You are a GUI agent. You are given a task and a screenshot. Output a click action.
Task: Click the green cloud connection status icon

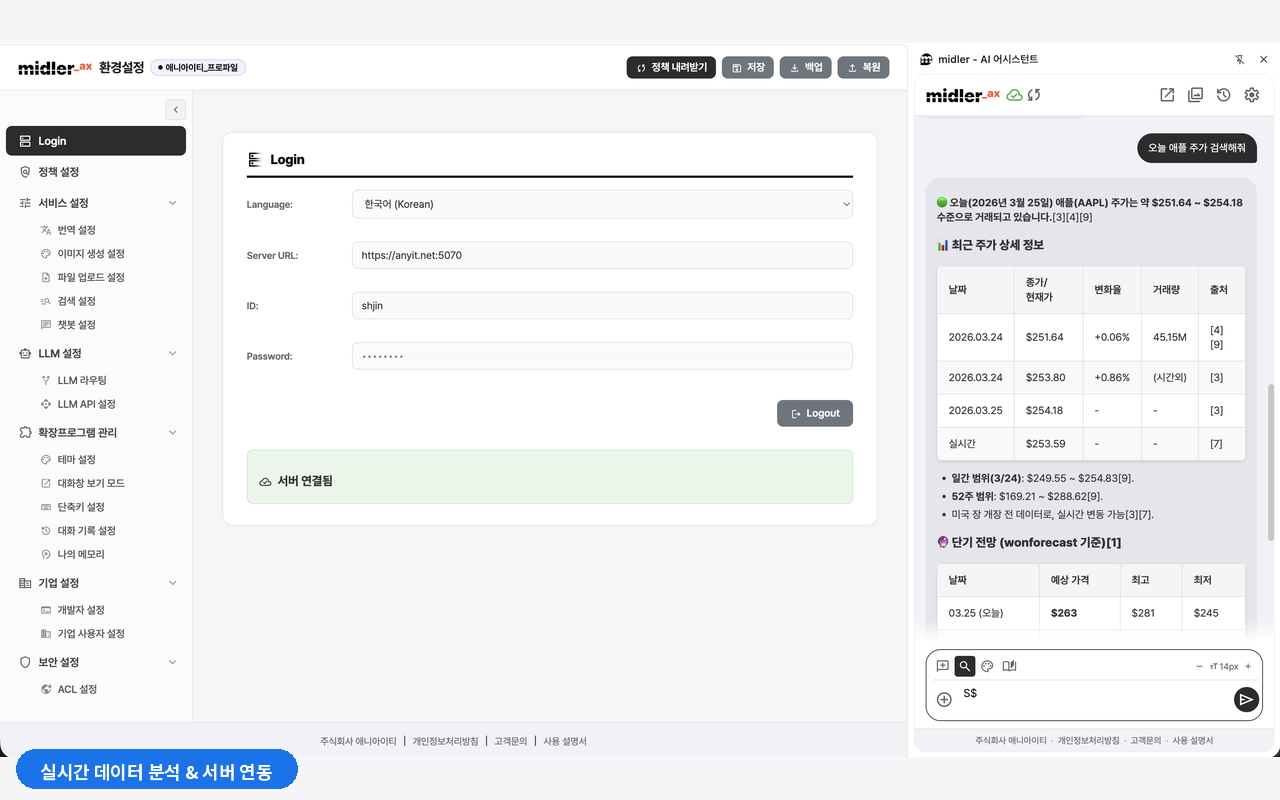tap(1014, 95)
